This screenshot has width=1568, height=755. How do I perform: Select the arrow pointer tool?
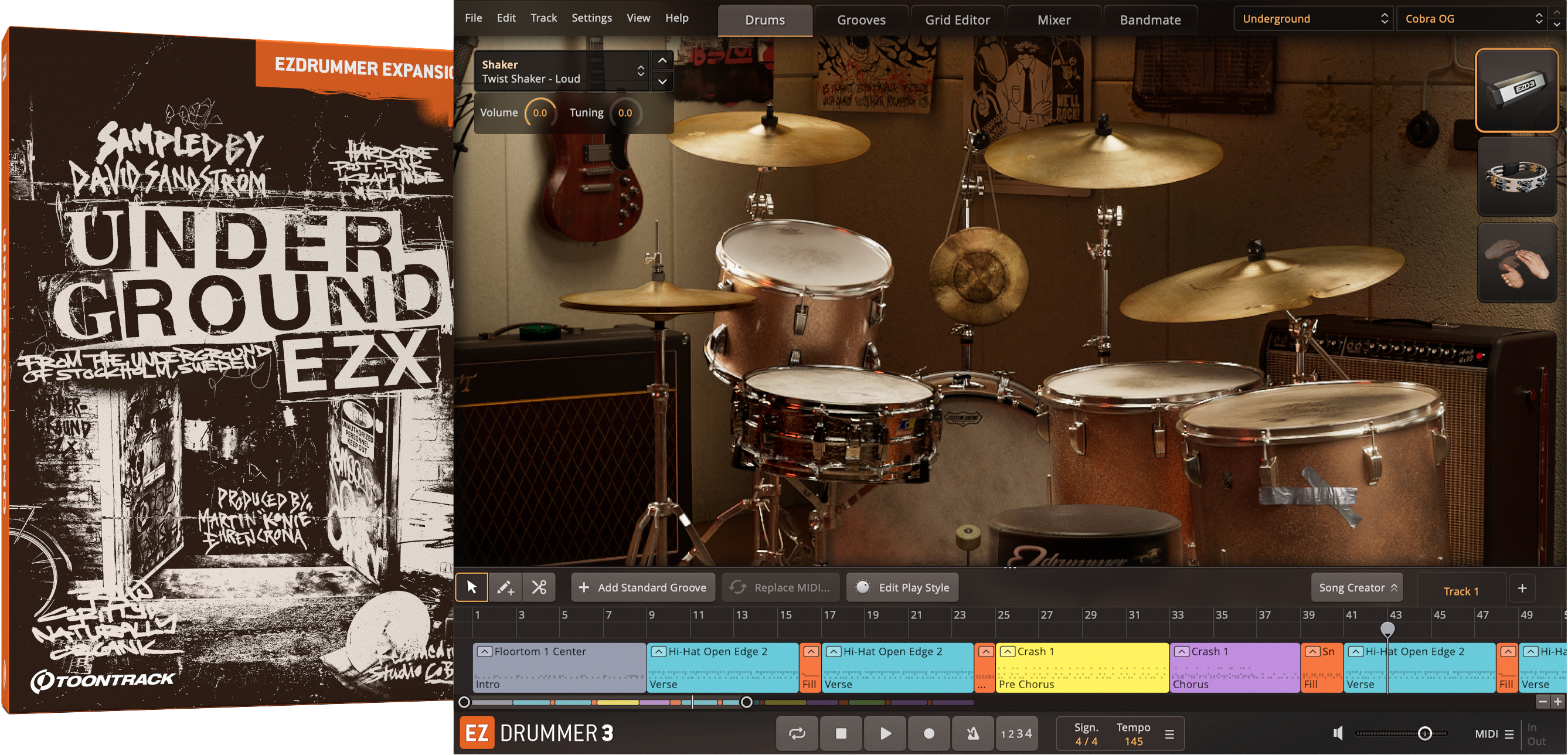pyautogui.click(x=472, y=587)
